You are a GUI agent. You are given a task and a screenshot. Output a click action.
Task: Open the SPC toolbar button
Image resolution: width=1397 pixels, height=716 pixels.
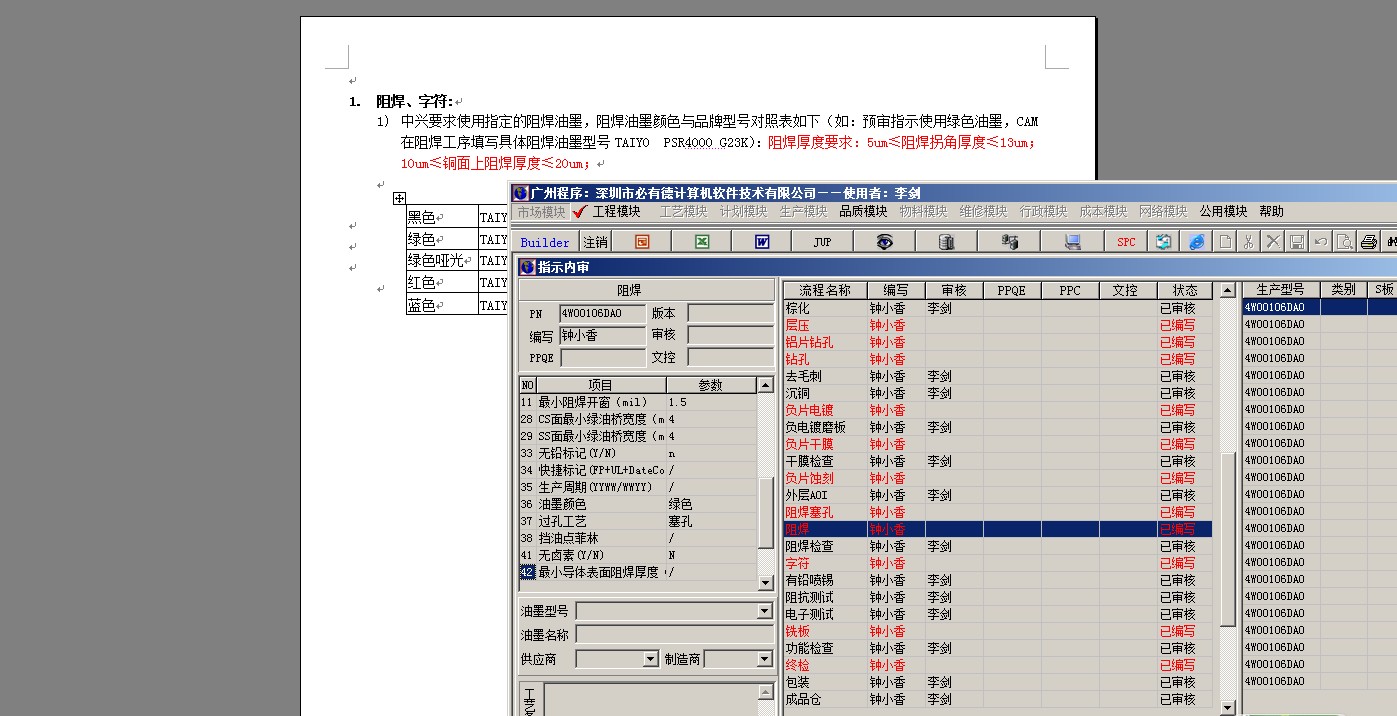(1126, 242)
